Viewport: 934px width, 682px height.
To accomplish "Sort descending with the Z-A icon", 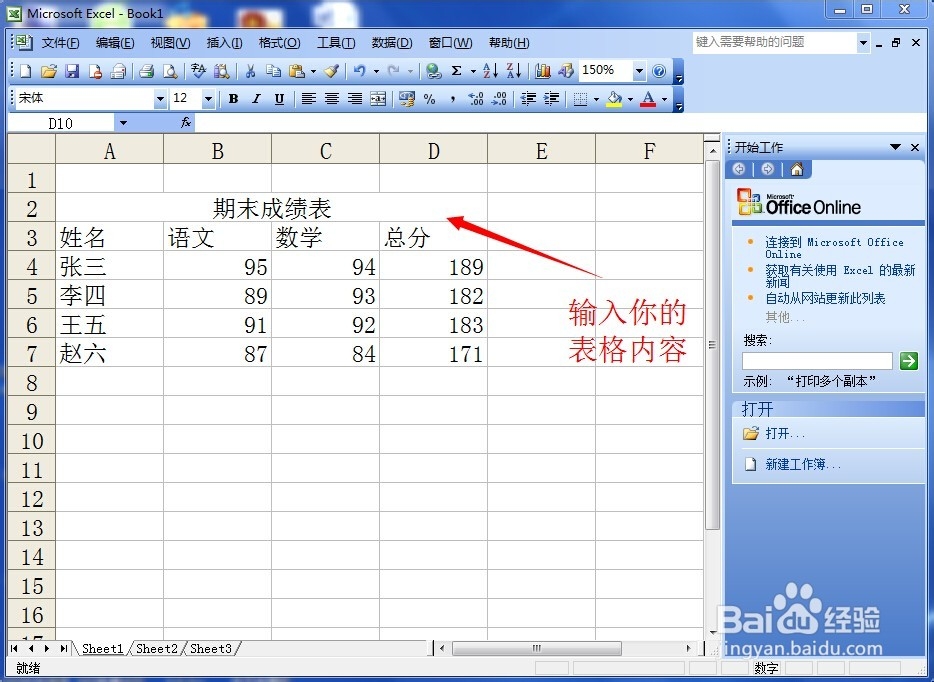I will [514, 71].
